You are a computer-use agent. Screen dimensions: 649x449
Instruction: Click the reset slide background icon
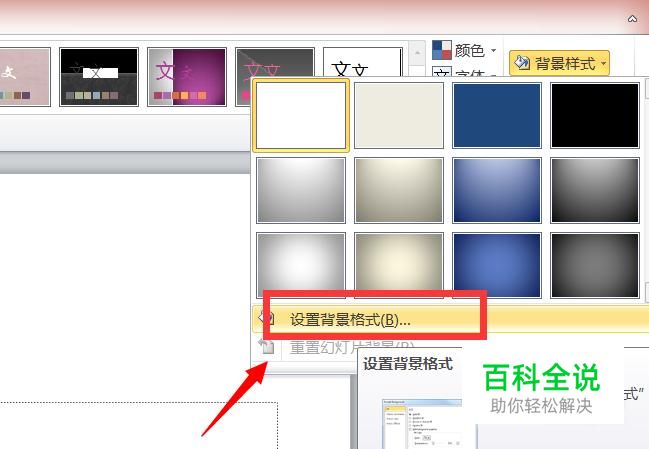[x=266, y=346]
